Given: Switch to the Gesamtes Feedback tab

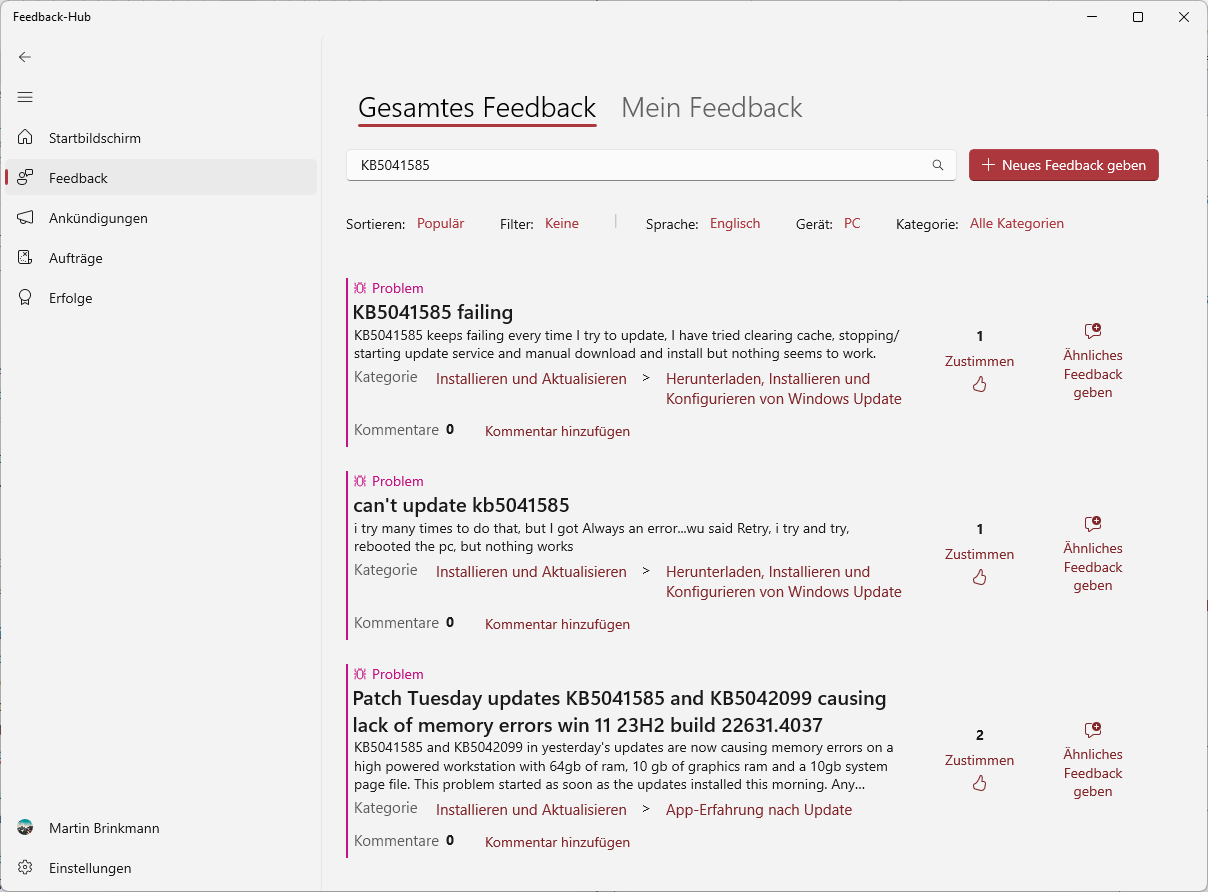Looking at the screenshot, I should 477,107.
